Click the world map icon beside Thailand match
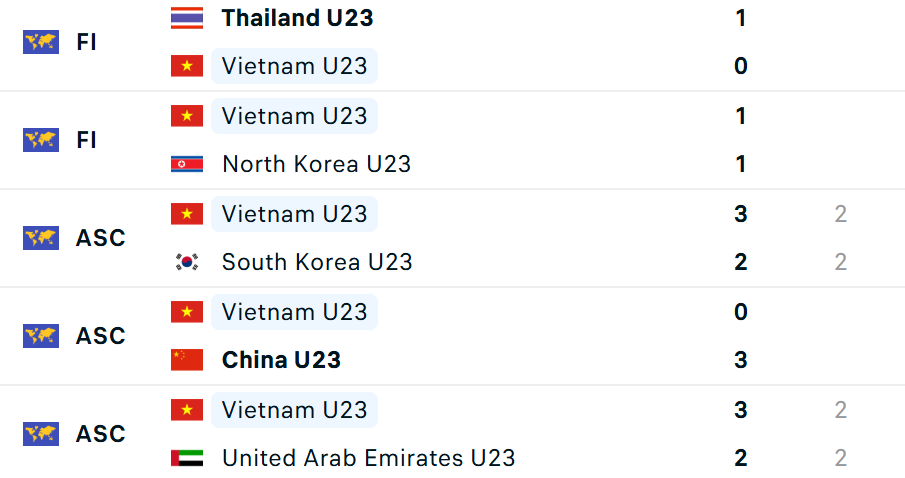 point(41,42)
